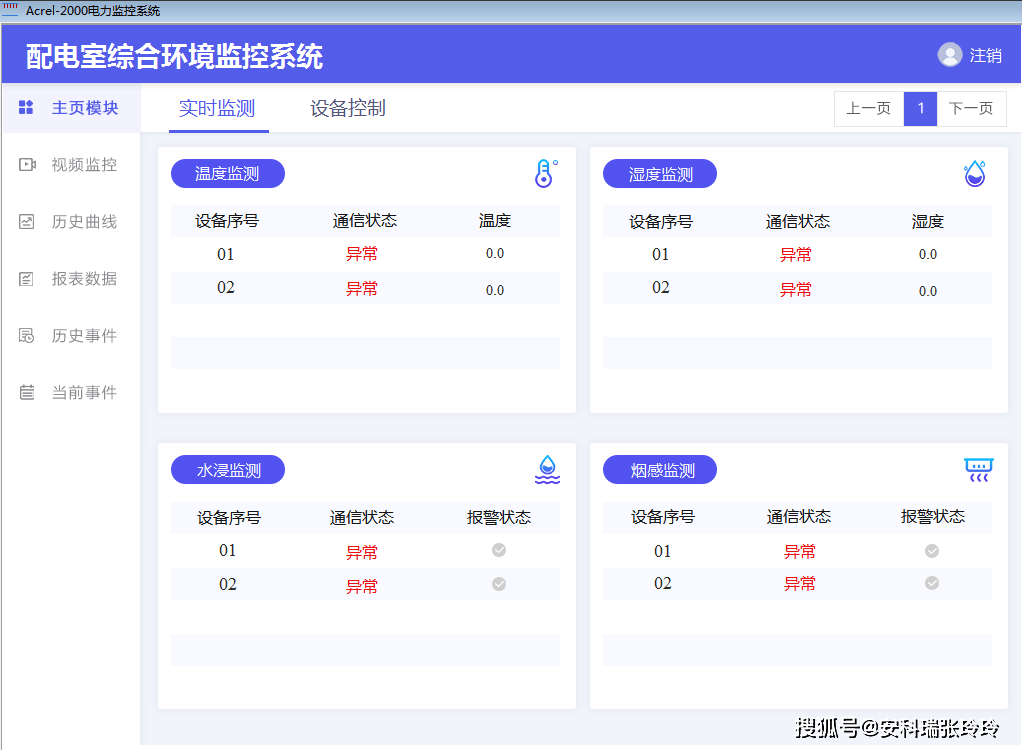
Task: Click the user avatar icon
Action: [x=950, y=55]
